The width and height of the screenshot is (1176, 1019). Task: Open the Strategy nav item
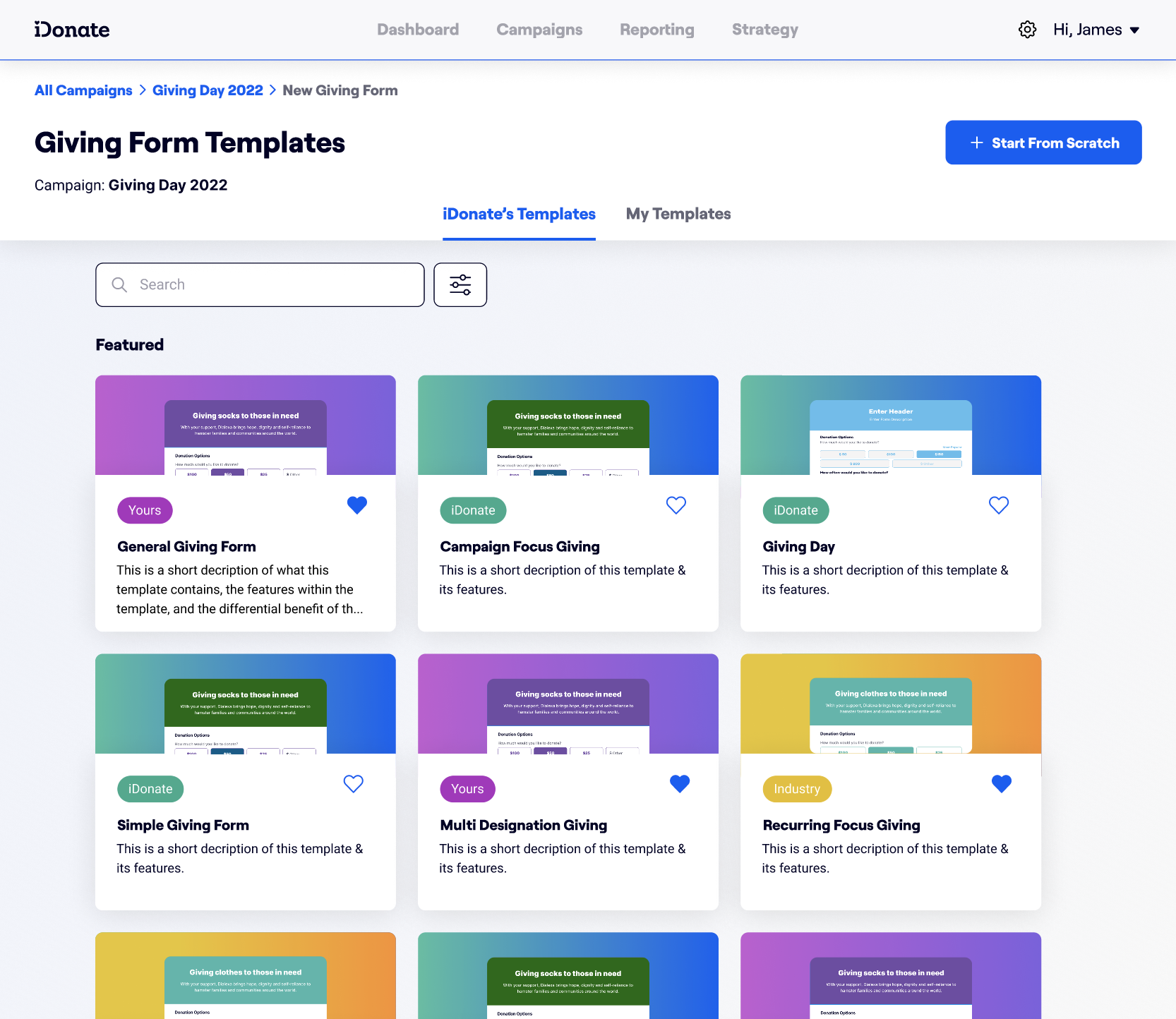(x=765, y=30)
